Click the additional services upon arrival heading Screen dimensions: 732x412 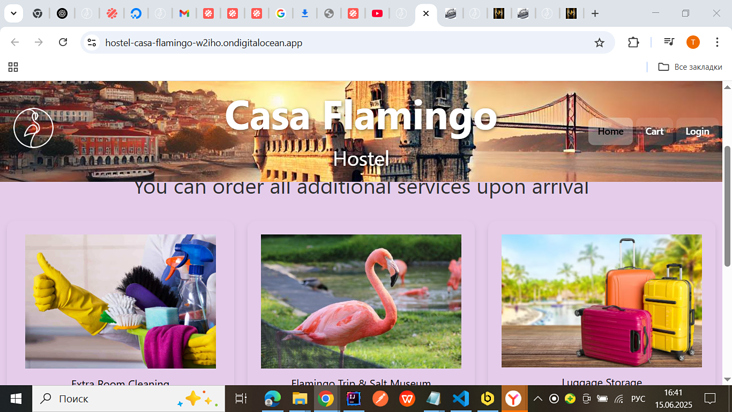click(361, 188)
